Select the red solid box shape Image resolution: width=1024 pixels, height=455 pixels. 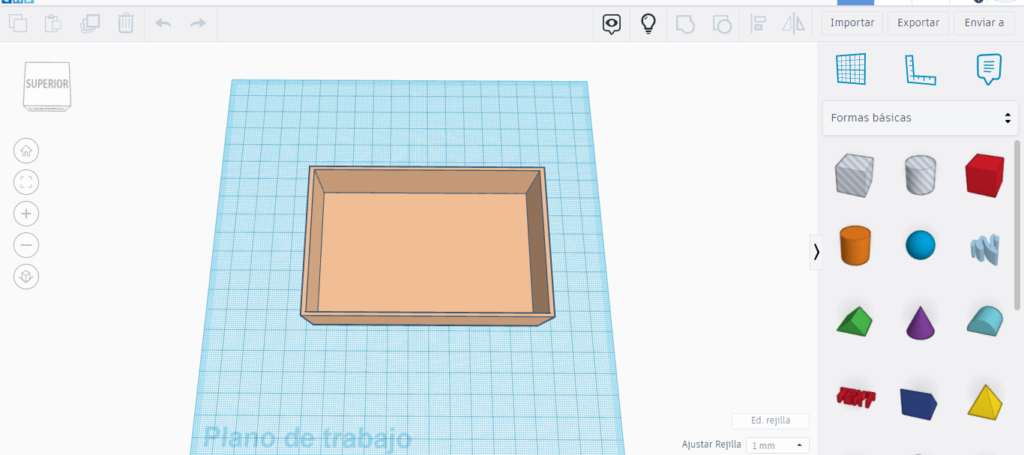click(983, 175)
